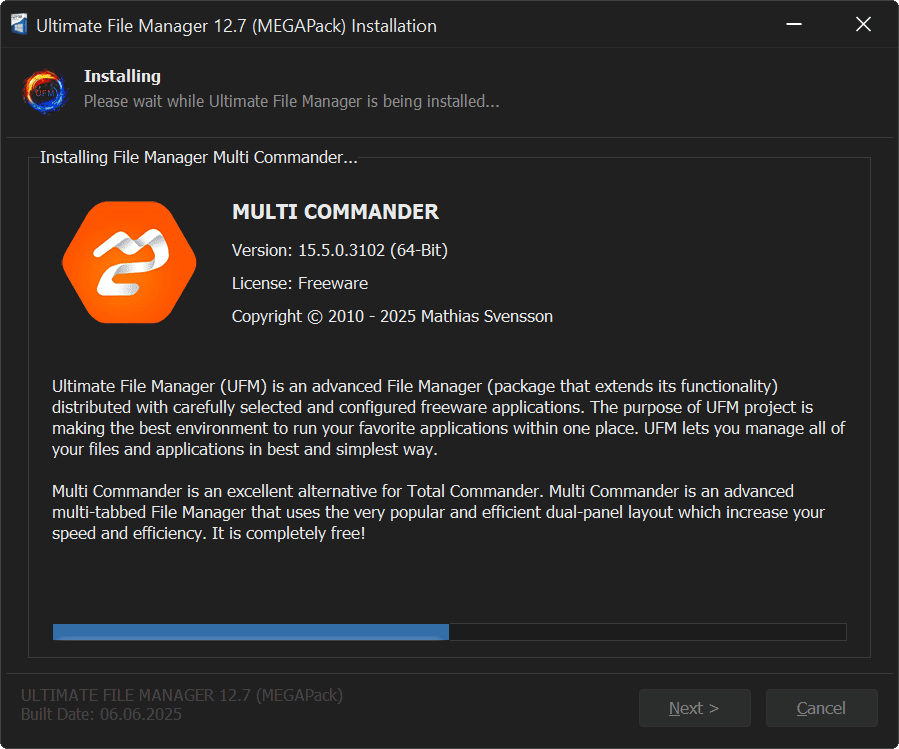Viewport: 899px width, 749px height.
Task: Click the Ultimate File Manager (UFM) description paragraph
Action: click(449, 418)
